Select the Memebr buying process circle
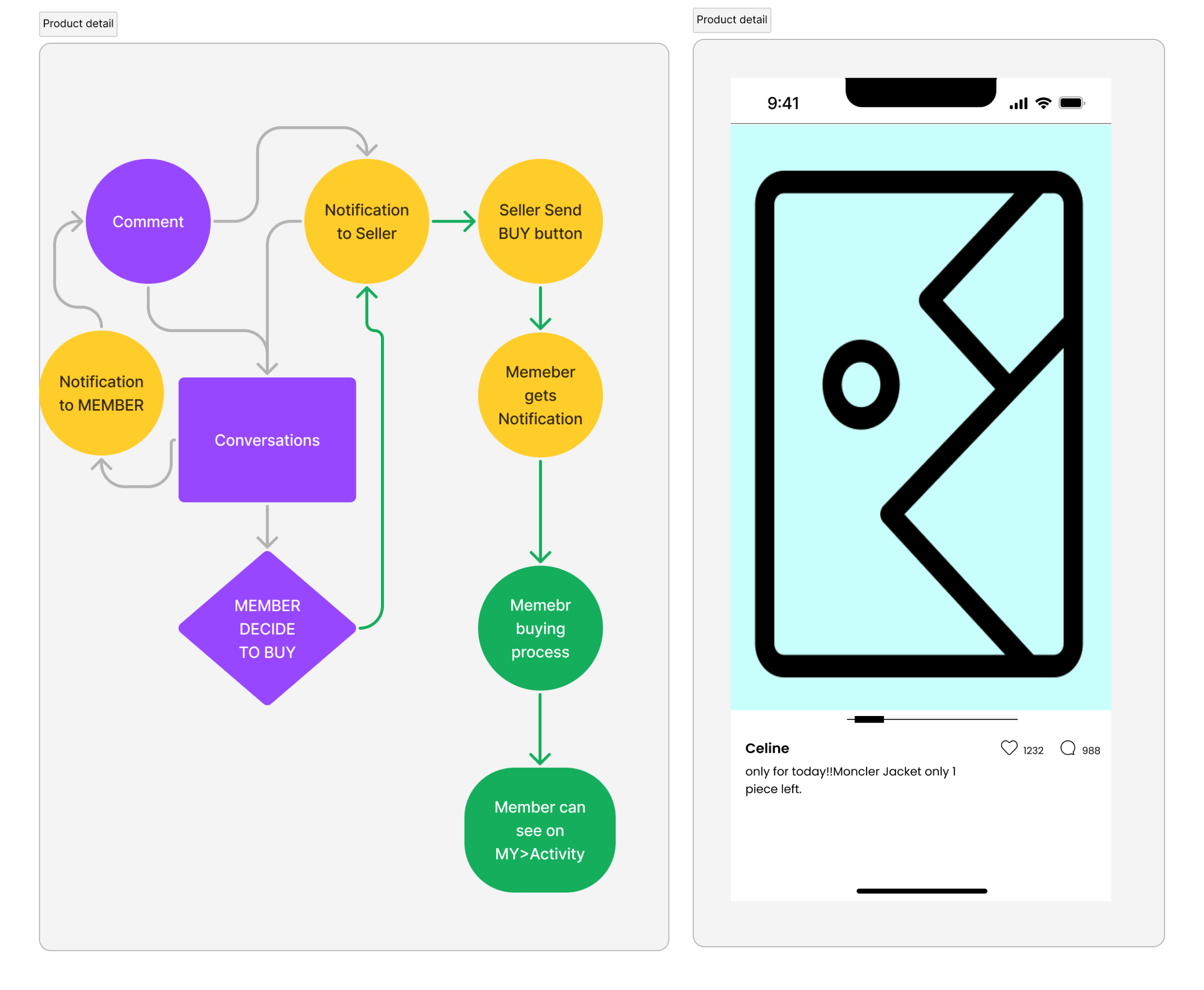 point(540,628)
